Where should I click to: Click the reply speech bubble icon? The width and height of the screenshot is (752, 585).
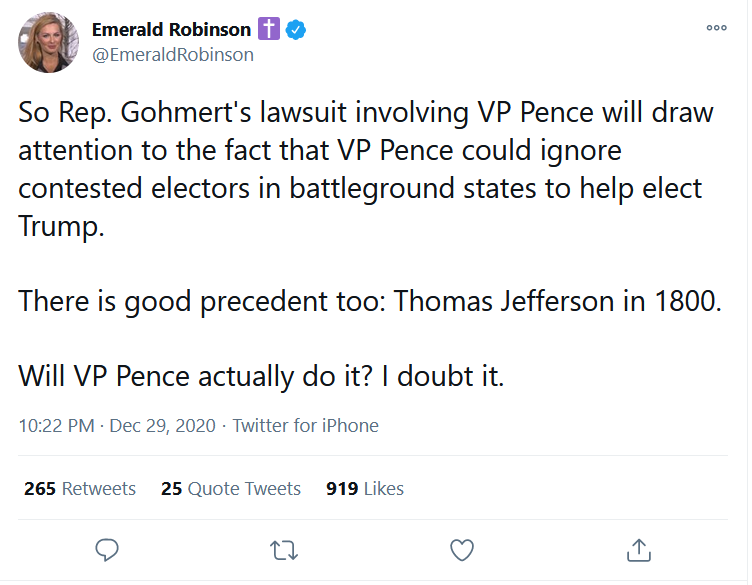pos(106,550)
